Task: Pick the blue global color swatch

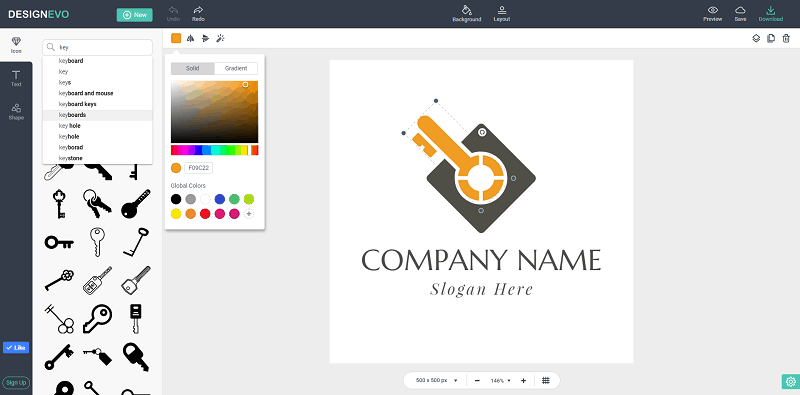Action: [219, 199]
